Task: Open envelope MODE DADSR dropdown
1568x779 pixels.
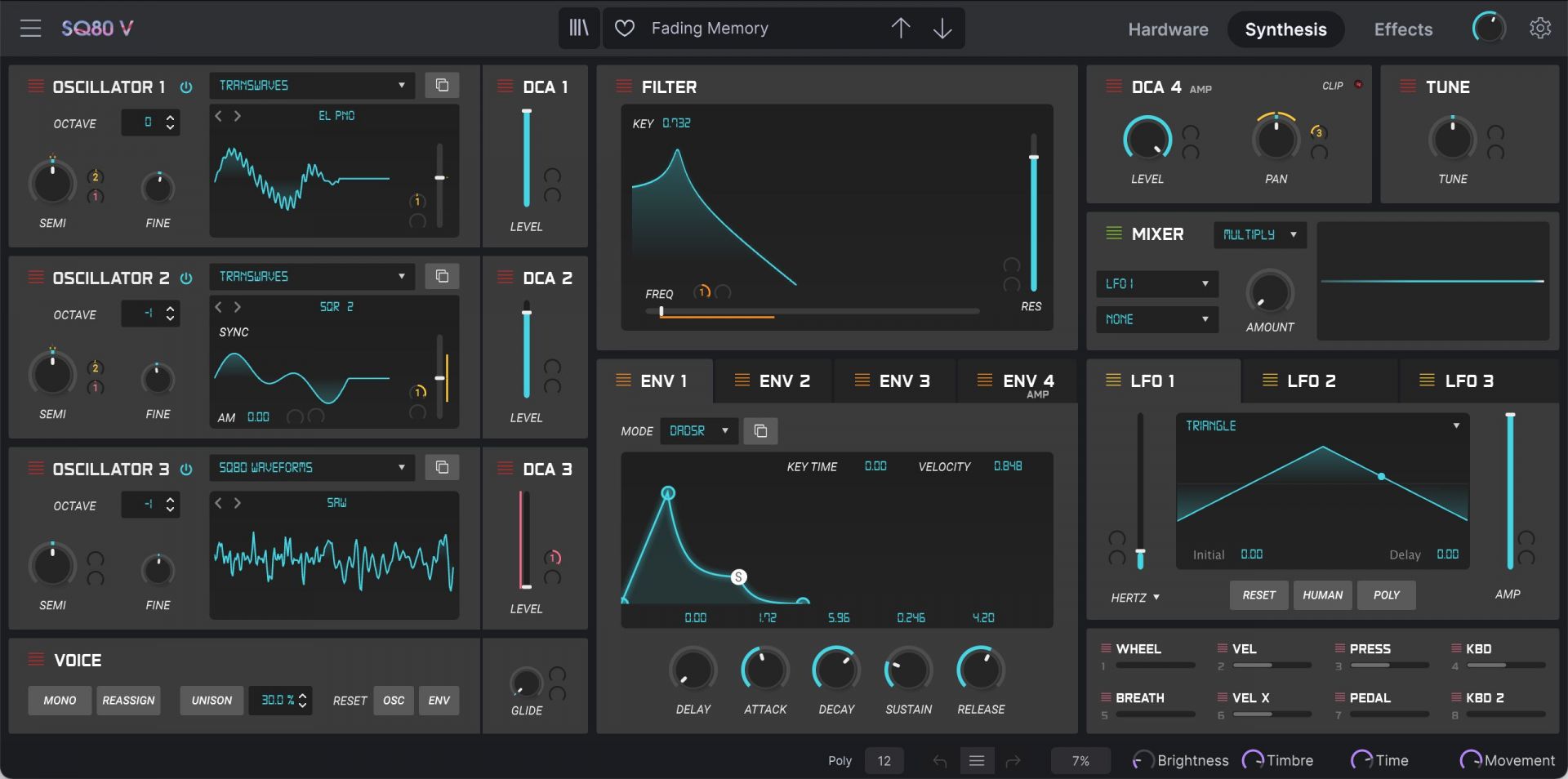Action: pos(699,430)
